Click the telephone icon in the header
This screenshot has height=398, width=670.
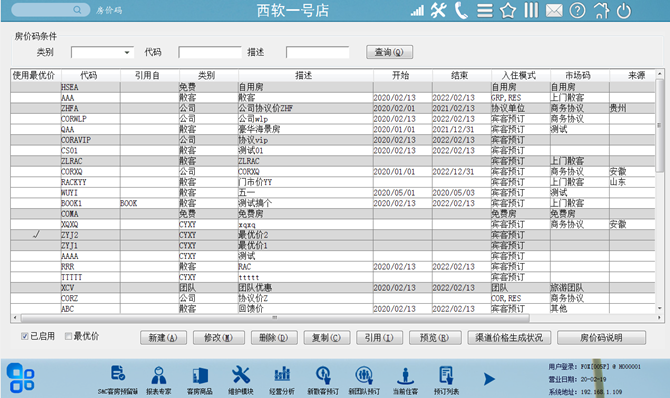(461, 11)
